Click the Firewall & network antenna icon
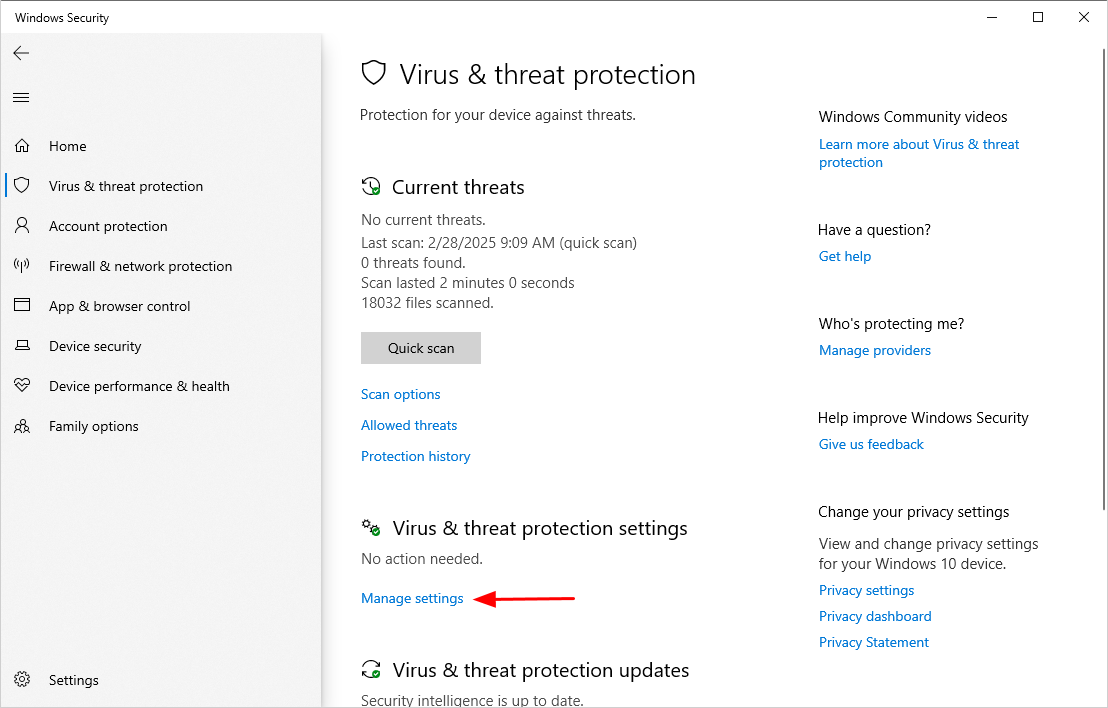Viewport: 1108px width, 708px height. coord(22,266)
